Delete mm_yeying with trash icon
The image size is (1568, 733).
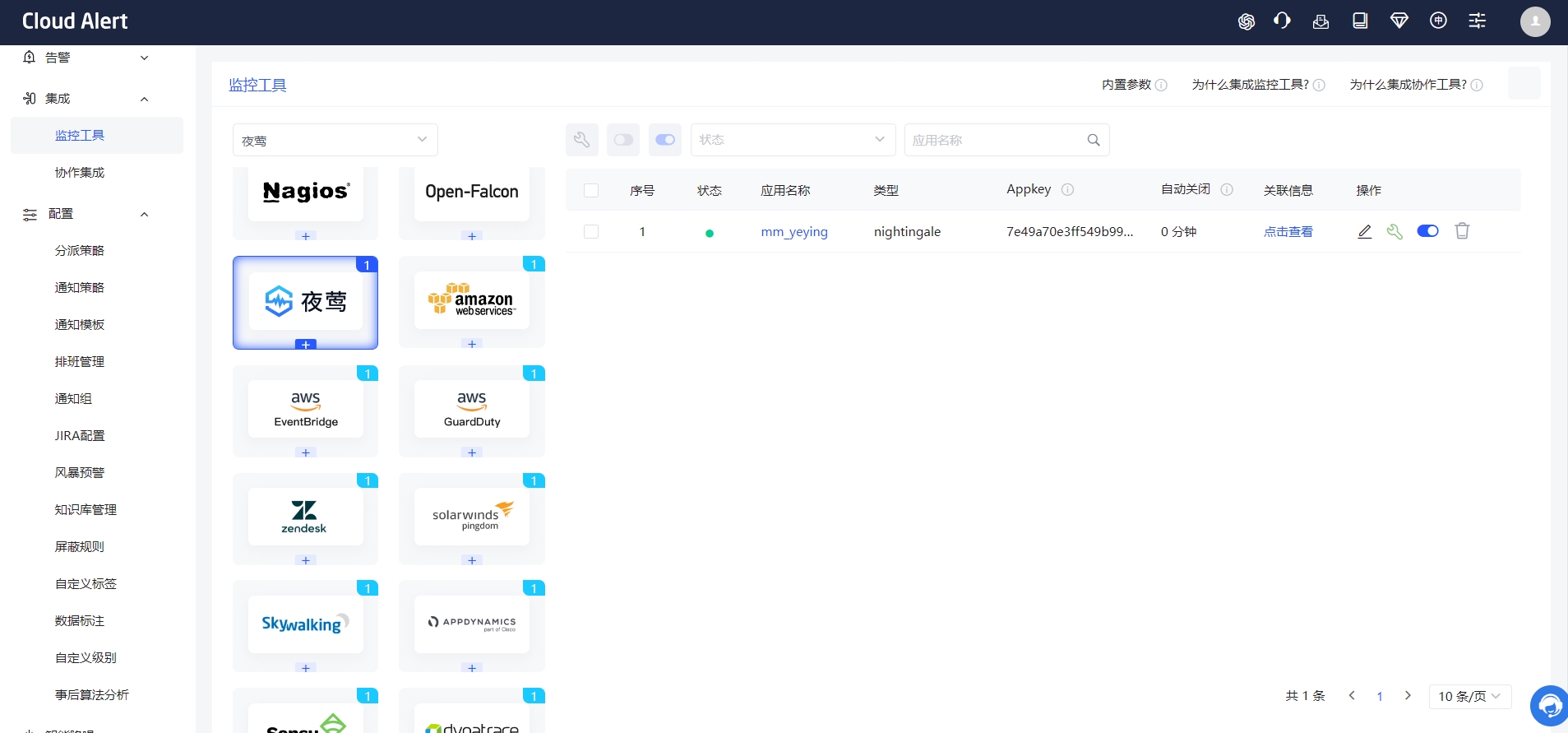click(x=1462, y=231)
